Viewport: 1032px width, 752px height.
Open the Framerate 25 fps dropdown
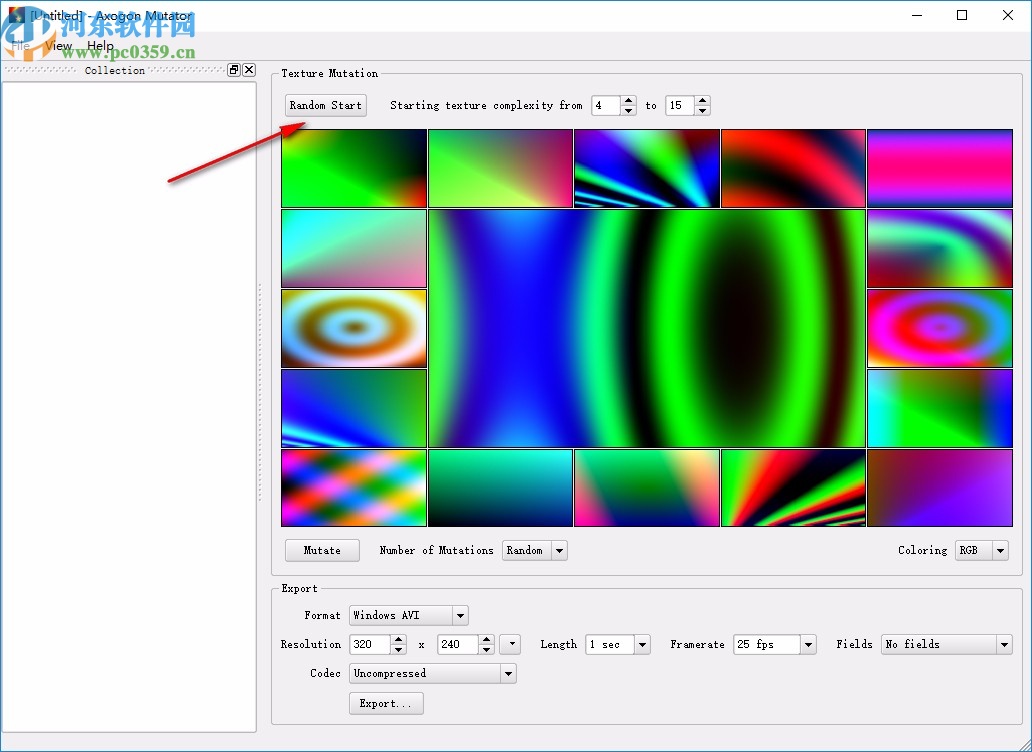tap(808, 644)
